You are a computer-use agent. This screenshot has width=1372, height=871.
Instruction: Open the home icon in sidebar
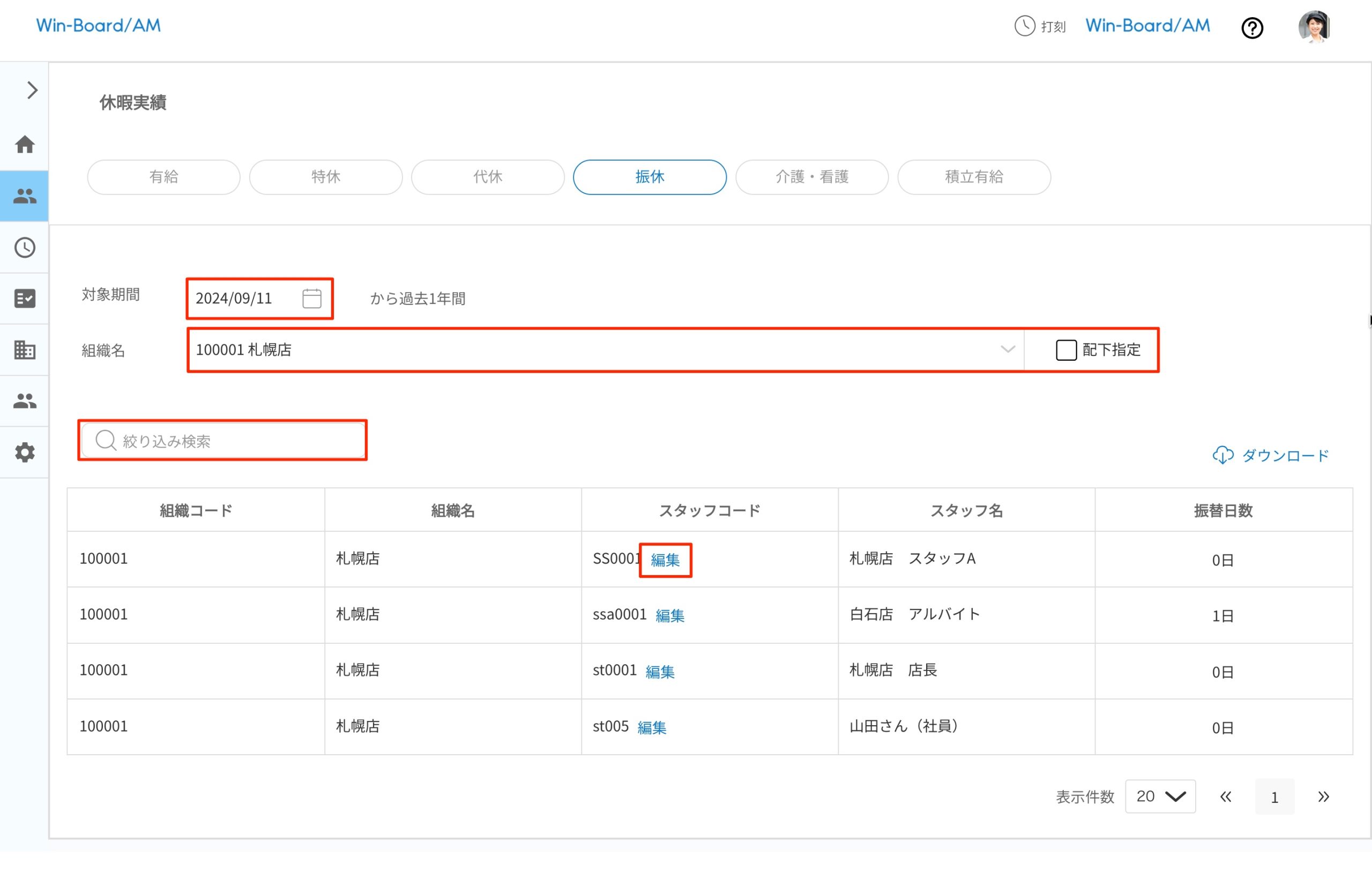coord(25,145)
